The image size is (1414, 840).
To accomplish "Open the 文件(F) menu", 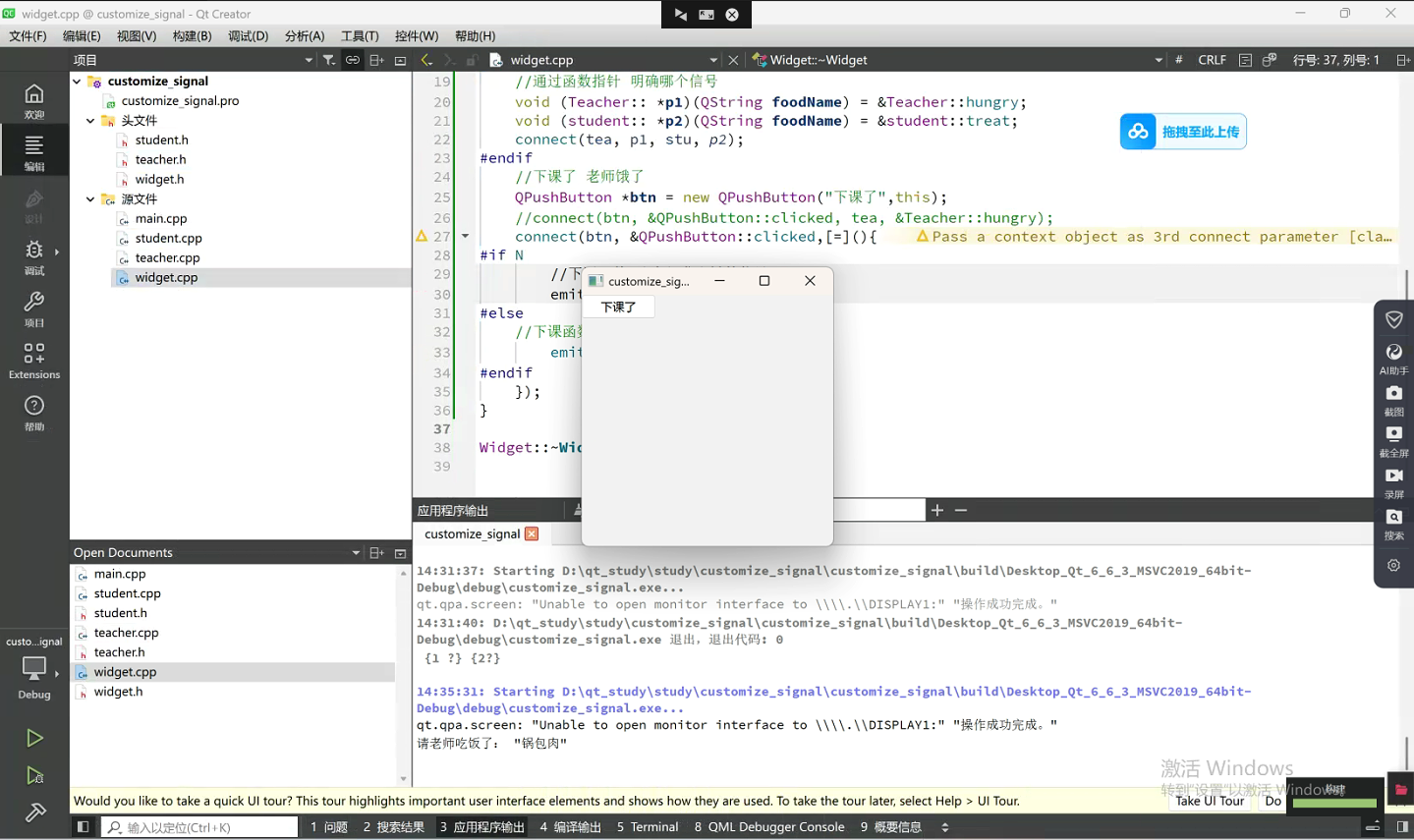I will click(x=28, y=36).
